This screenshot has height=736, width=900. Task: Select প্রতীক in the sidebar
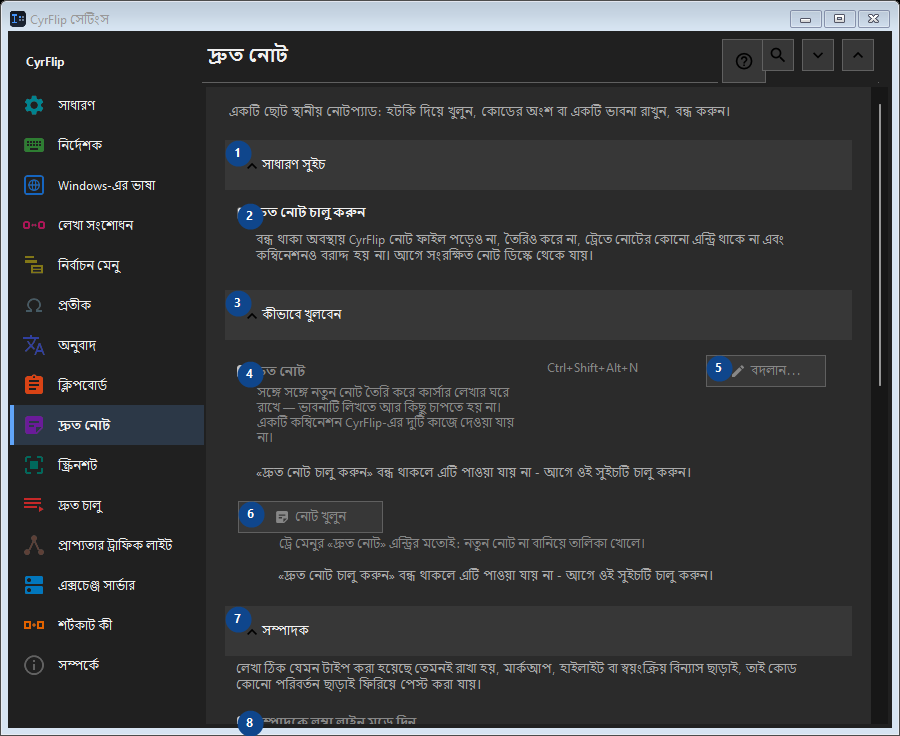(x=107, y=305)
